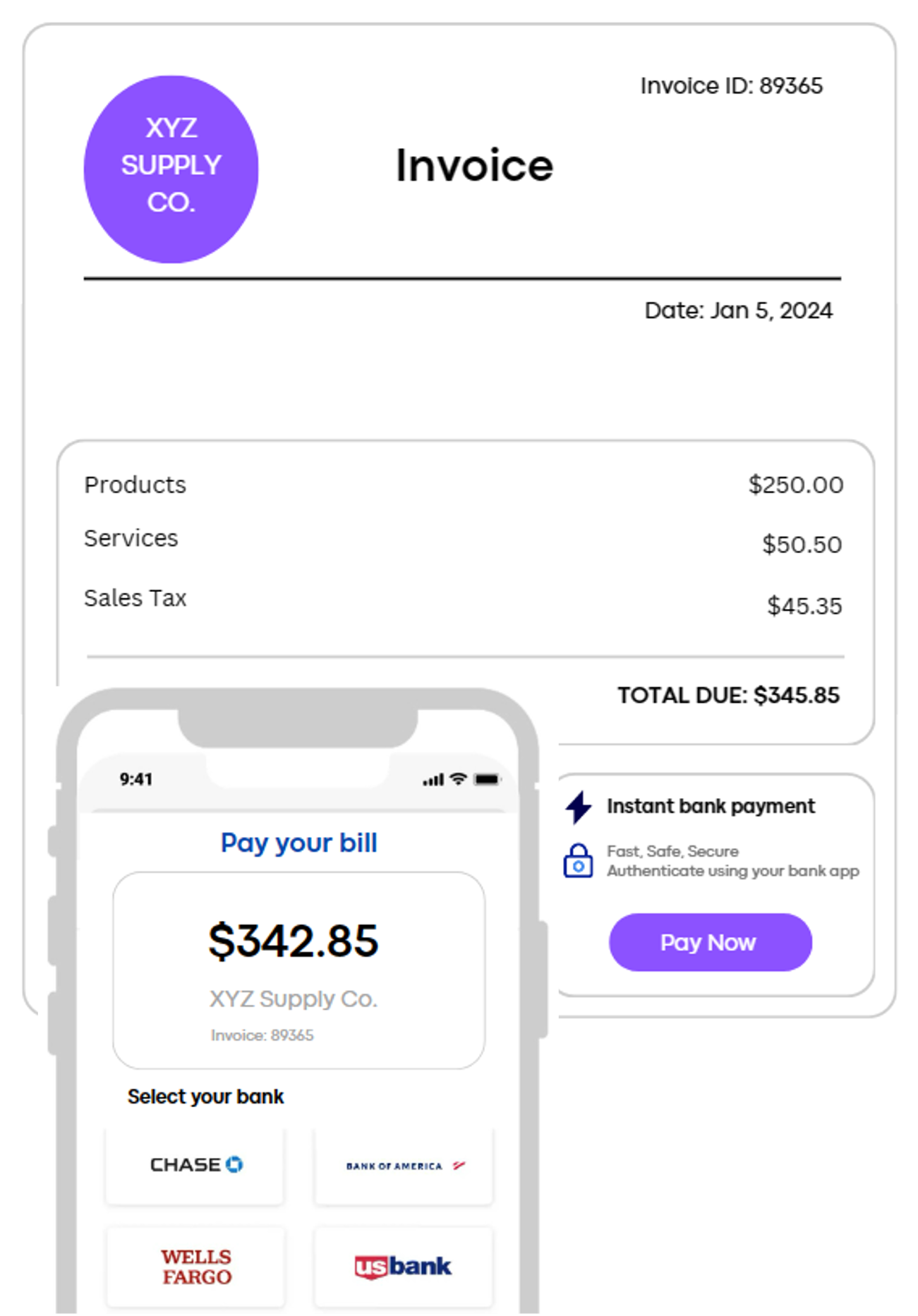Select Chase as your bank

[195, 1165]
